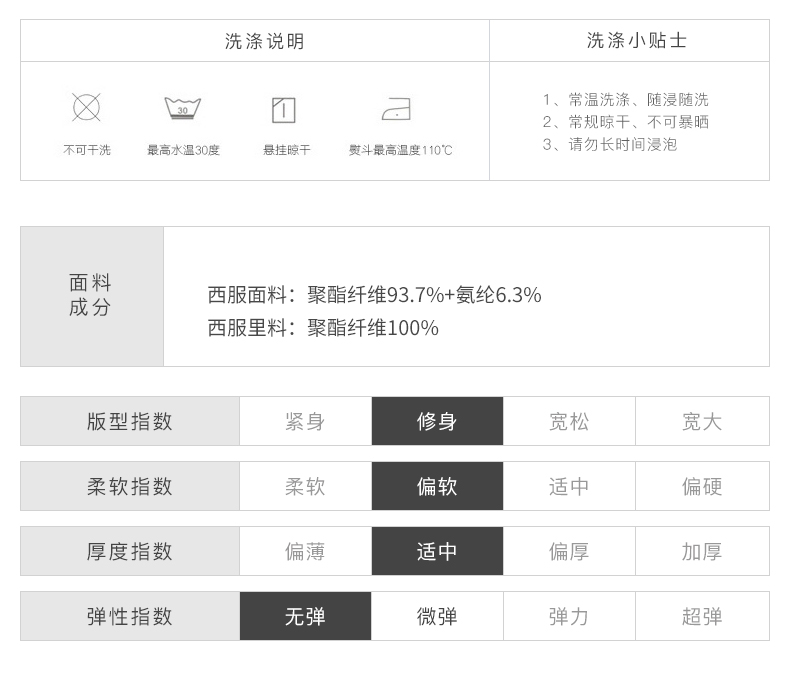Select the 紧身 fit option
Viewport: 790px width, 683px height.
(305, 421)
